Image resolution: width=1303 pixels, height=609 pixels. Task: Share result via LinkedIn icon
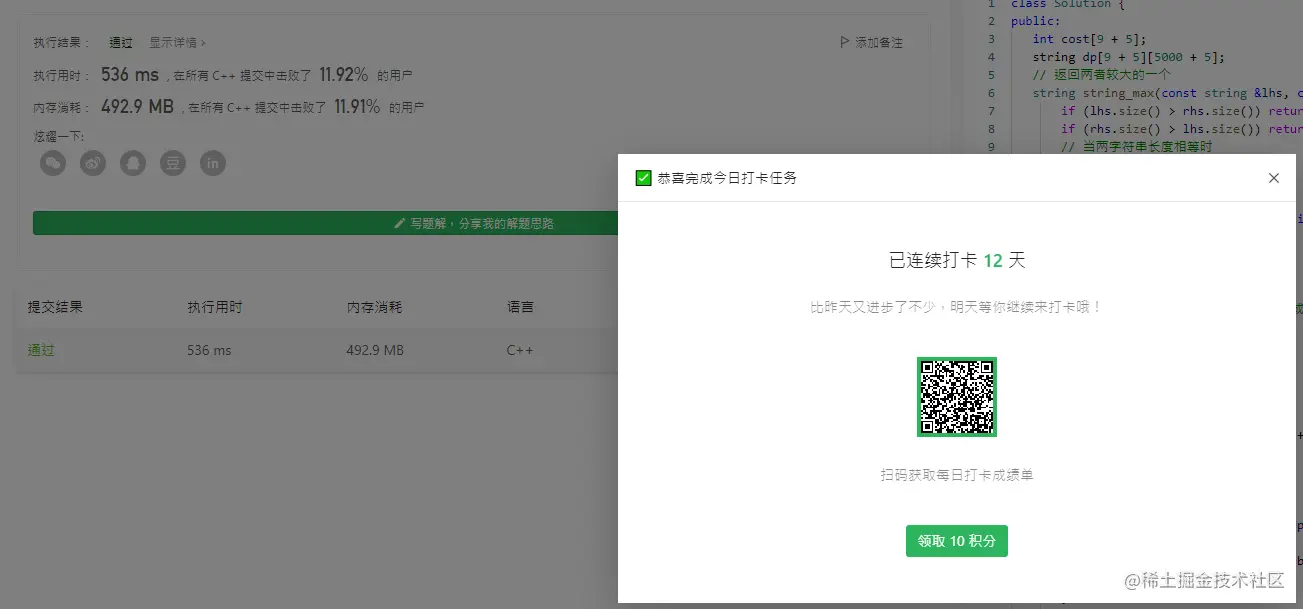click(213, 163)
